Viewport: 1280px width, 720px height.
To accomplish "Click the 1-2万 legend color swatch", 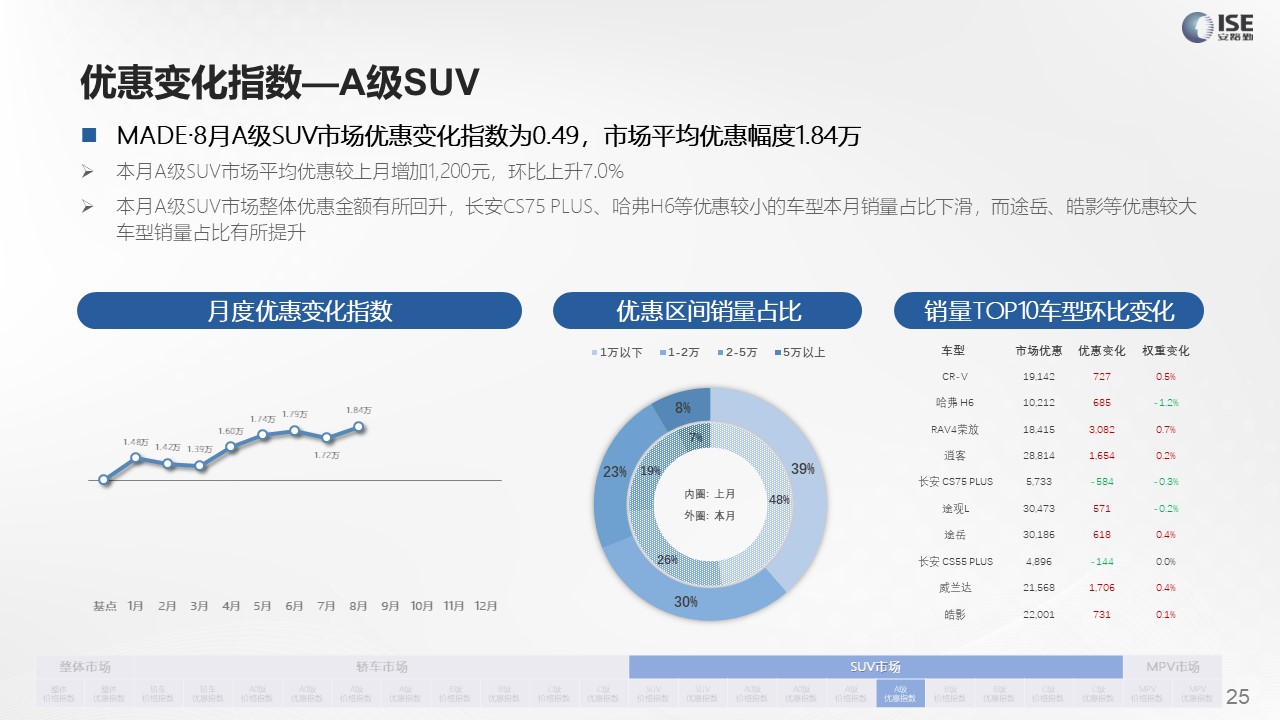I will point(661,353).
